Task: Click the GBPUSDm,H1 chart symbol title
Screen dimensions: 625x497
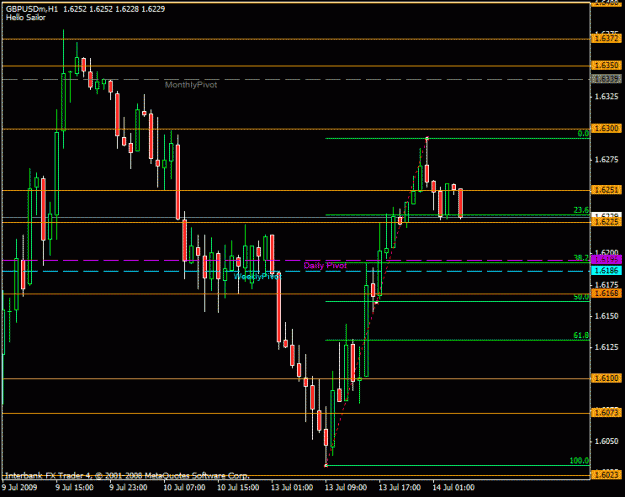Action: point(32,9)
